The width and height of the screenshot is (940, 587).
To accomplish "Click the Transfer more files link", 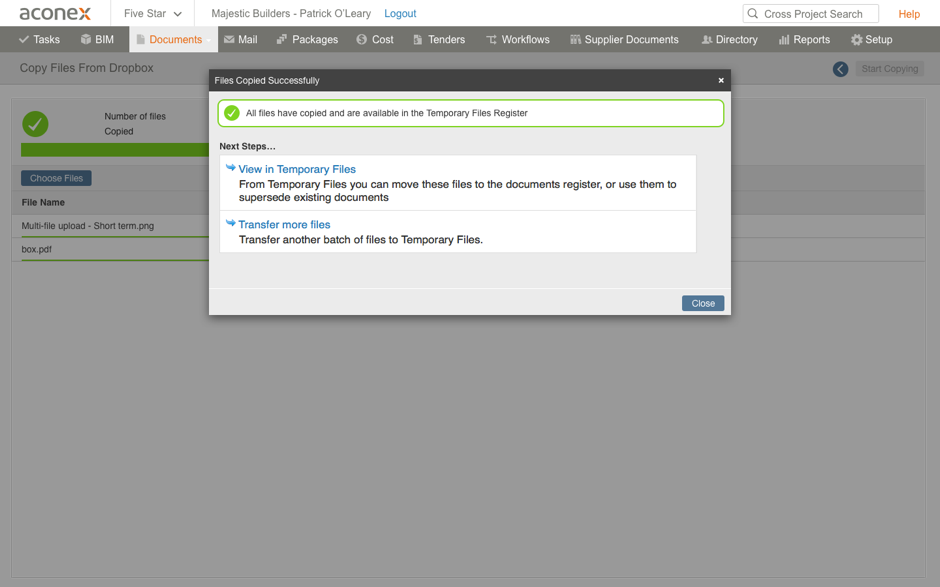I will coord(284,224).
